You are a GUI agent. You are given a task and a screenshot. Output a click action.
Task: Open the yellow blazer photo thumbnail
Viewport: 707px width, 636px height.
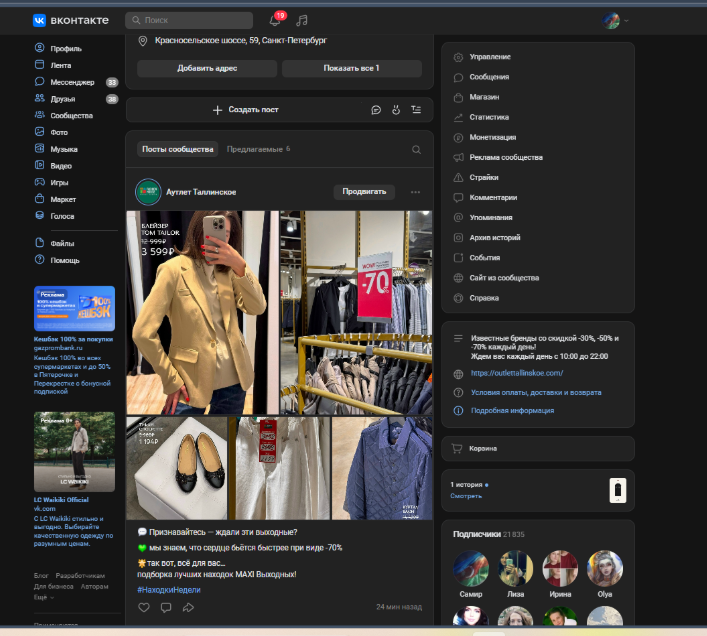(202, 312)
